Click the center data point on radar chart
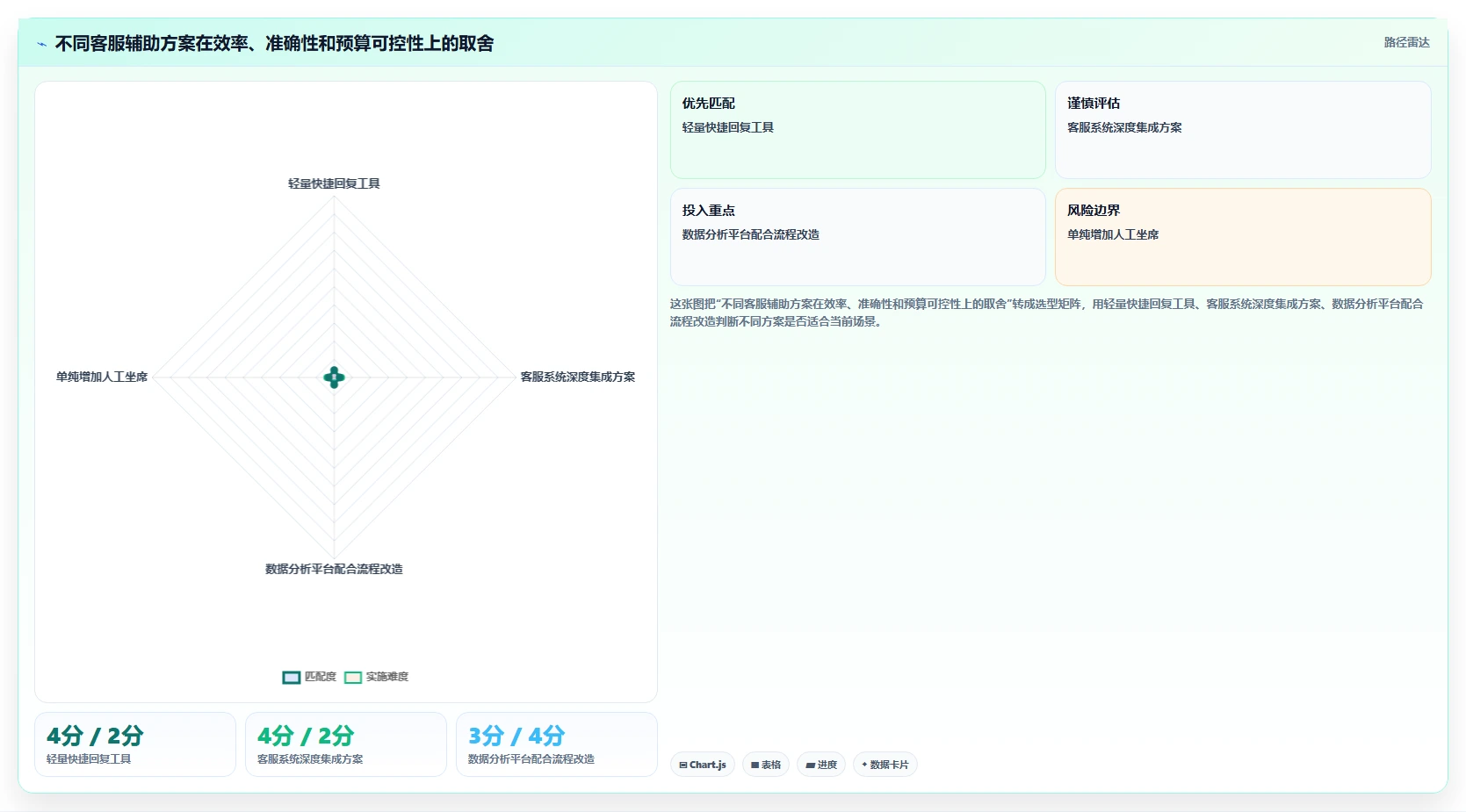This screenshot has height=812, width=1466. pos(334,377)
